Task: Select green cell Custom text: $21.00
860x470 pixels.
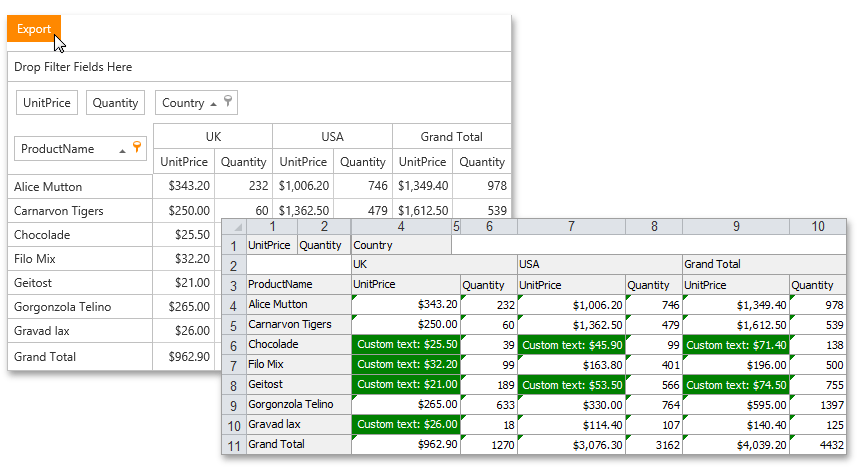Action: pyautogui.click(x=406, y=384)
